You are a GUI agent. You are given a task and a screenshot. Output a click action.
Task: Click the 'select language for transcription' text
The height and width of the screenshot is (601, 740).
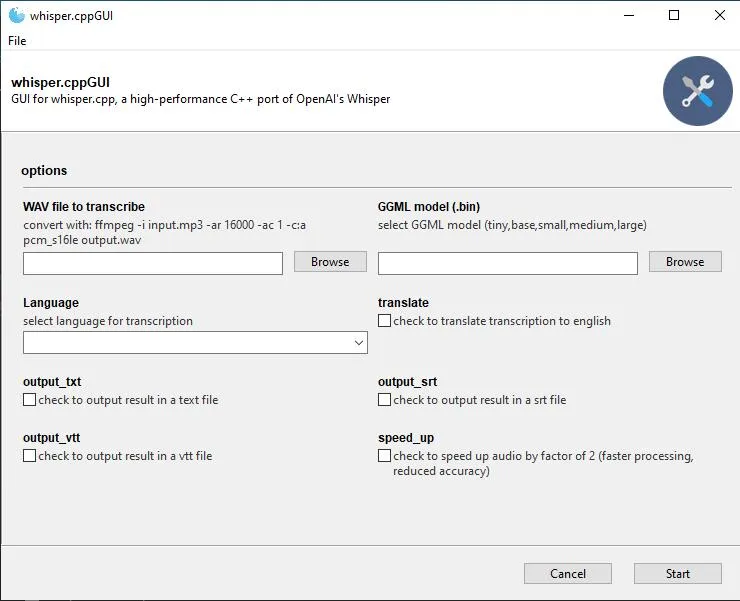[108, 321]
